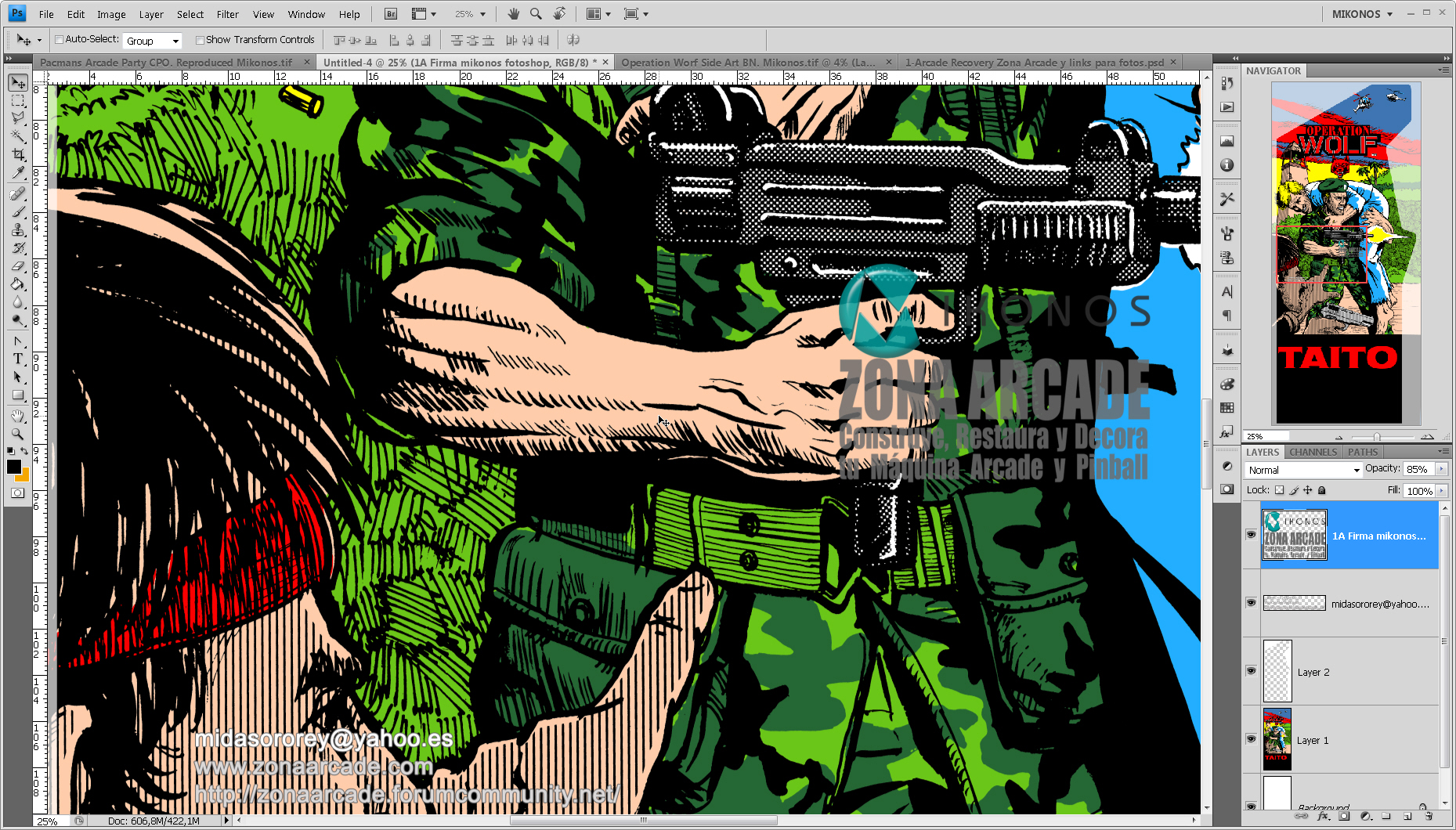Select the Type tool

17,359
